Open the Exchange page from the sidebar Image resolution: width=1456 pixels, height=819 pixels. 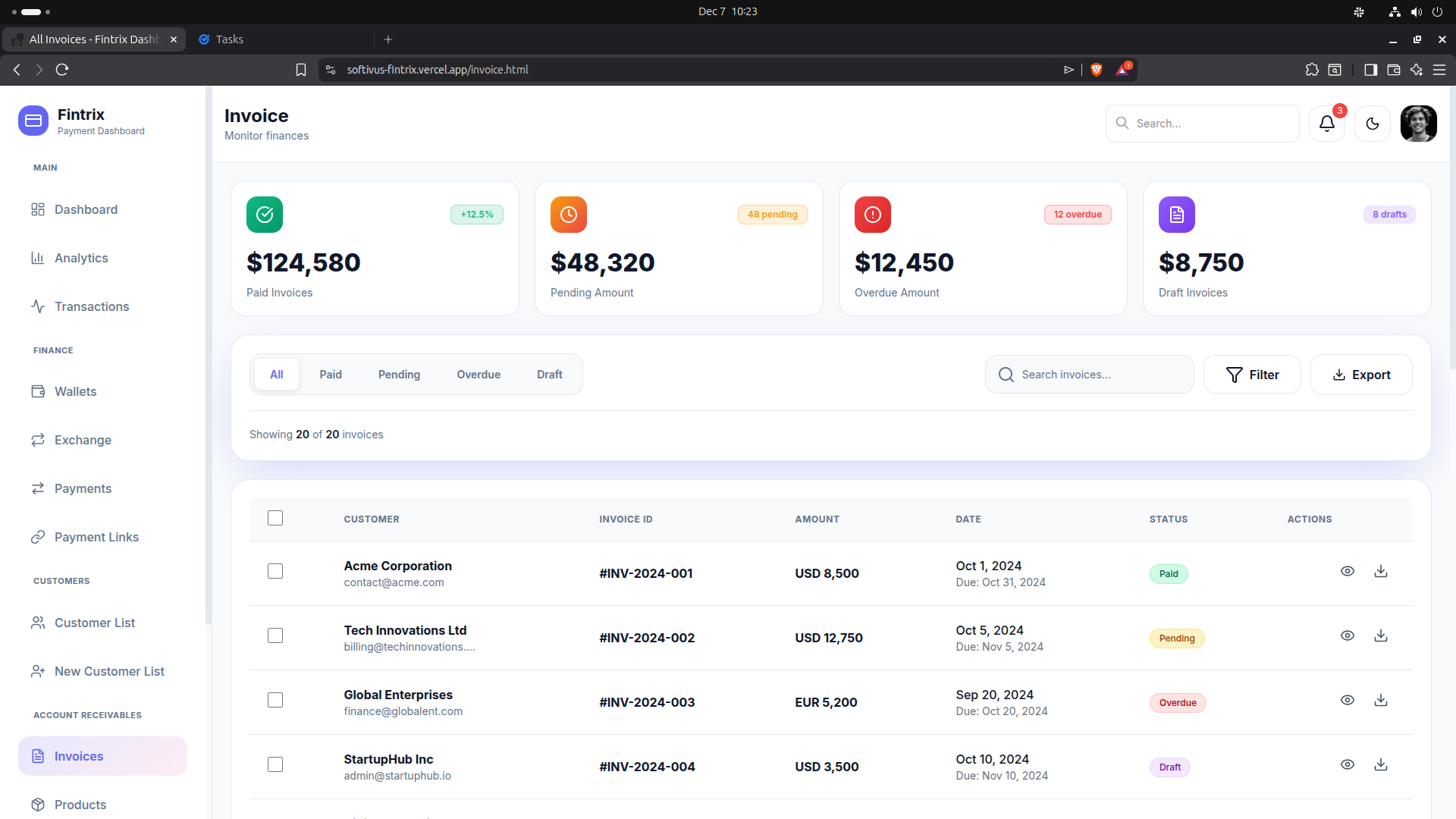click(82, 440)
